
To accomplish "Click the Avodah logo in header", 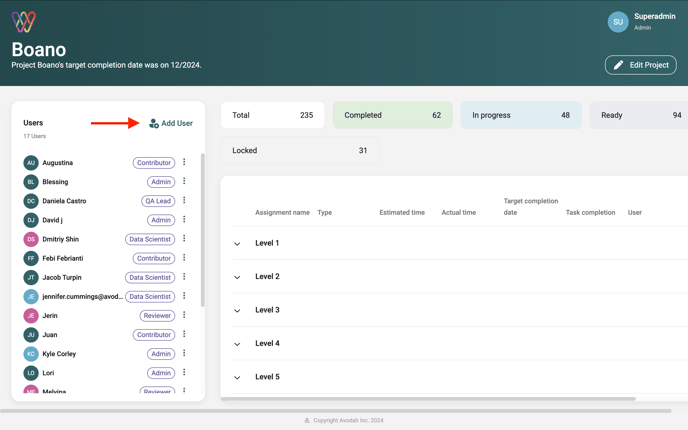I will coord(24,21).
